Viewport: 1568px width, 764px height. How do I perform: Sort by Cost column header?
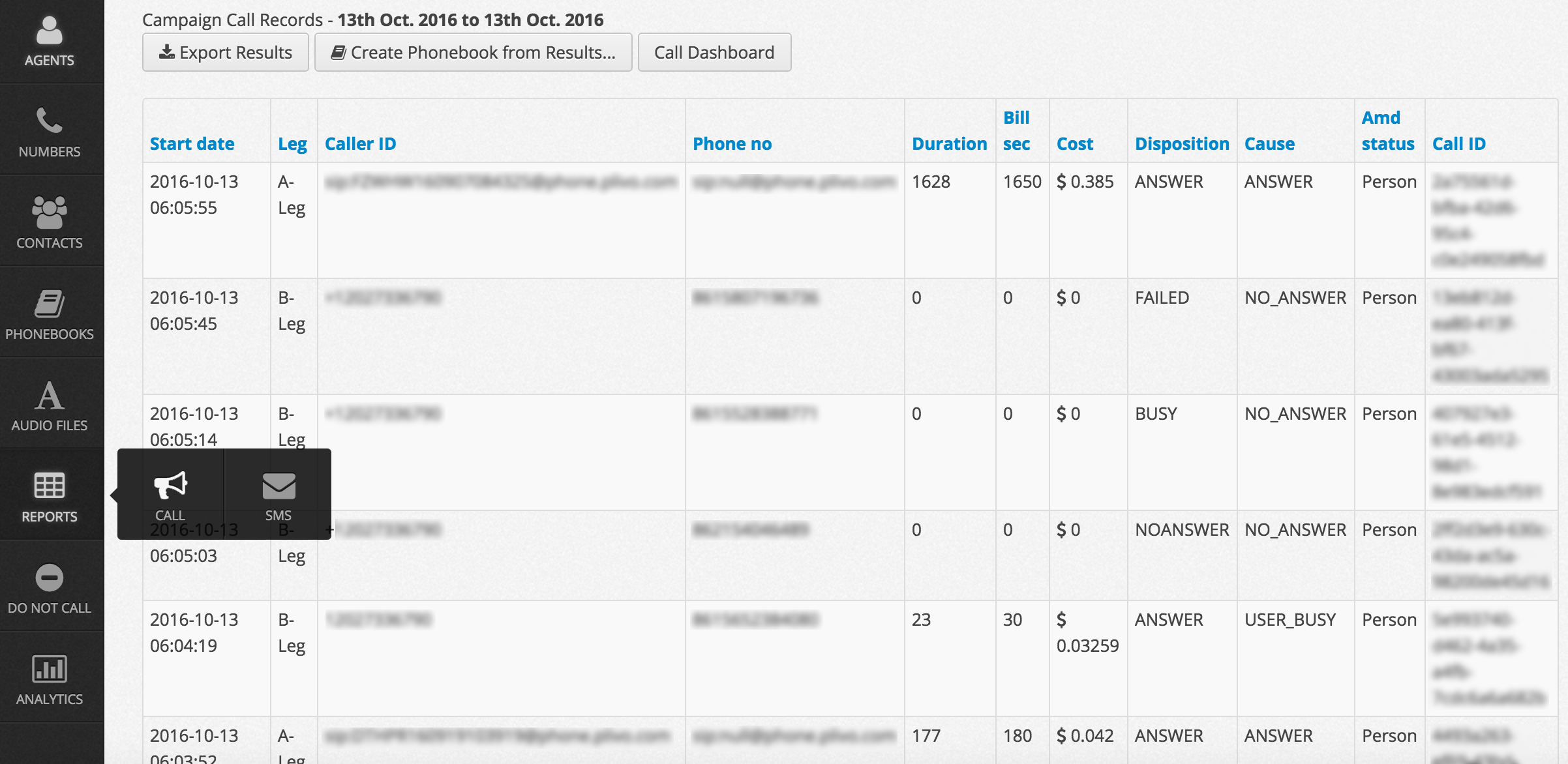[1075, 143]
